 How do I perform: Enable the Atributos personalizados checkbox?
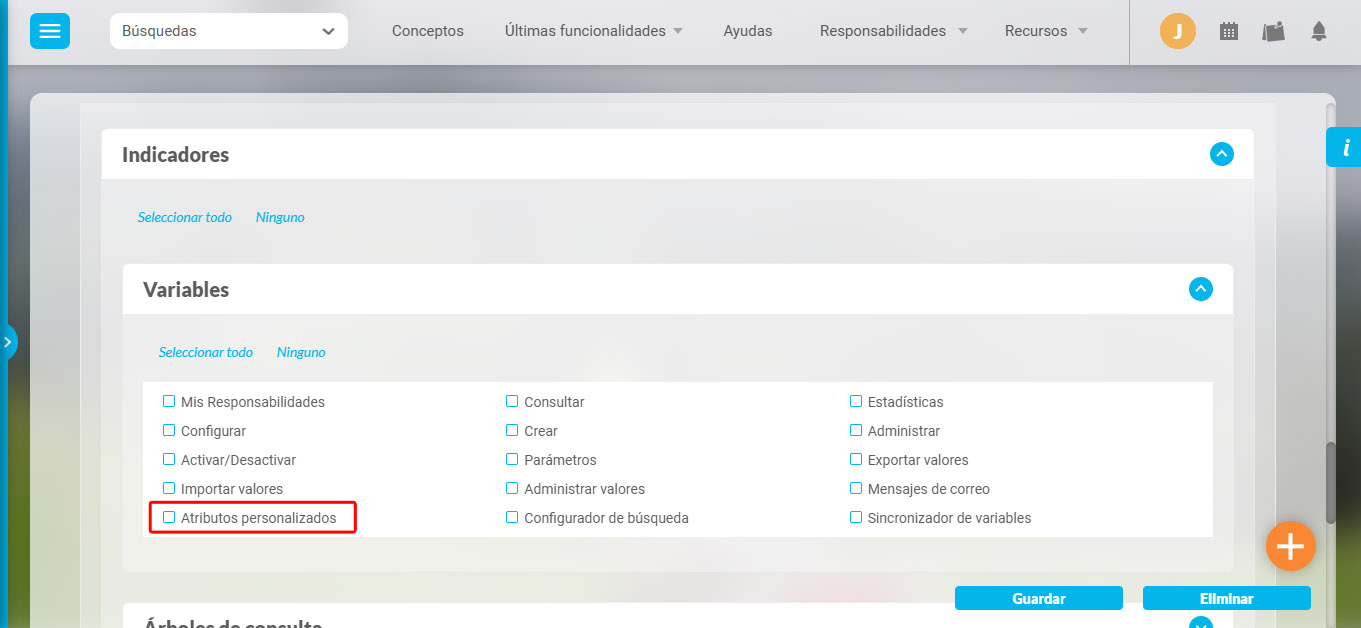[169, 518]
